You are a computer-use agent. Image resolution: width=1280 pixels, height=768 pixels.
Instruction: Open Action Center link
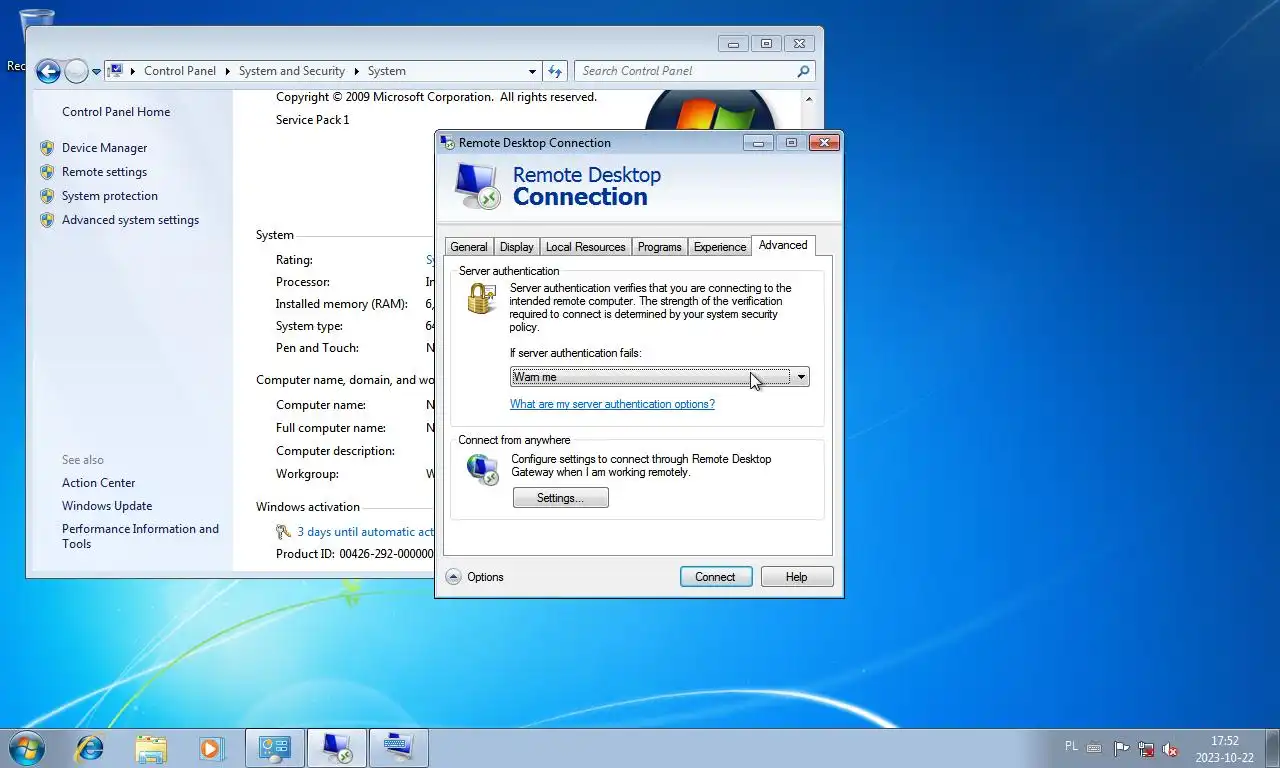(98, 483)
